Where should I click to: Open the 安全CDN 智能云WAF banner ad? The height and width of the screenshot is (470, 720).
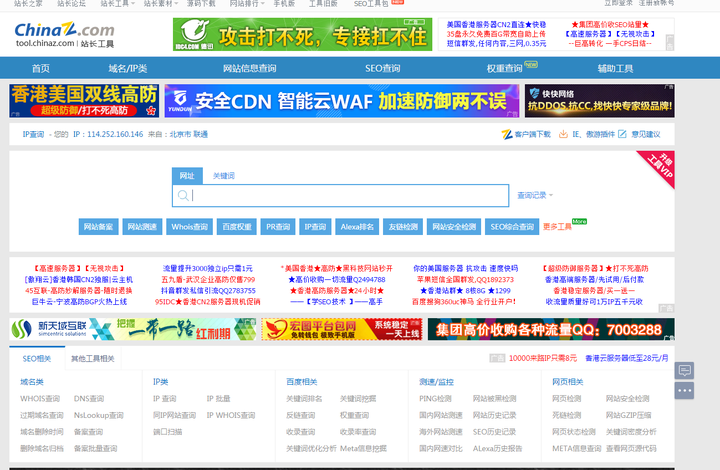[x=342, y=101]
